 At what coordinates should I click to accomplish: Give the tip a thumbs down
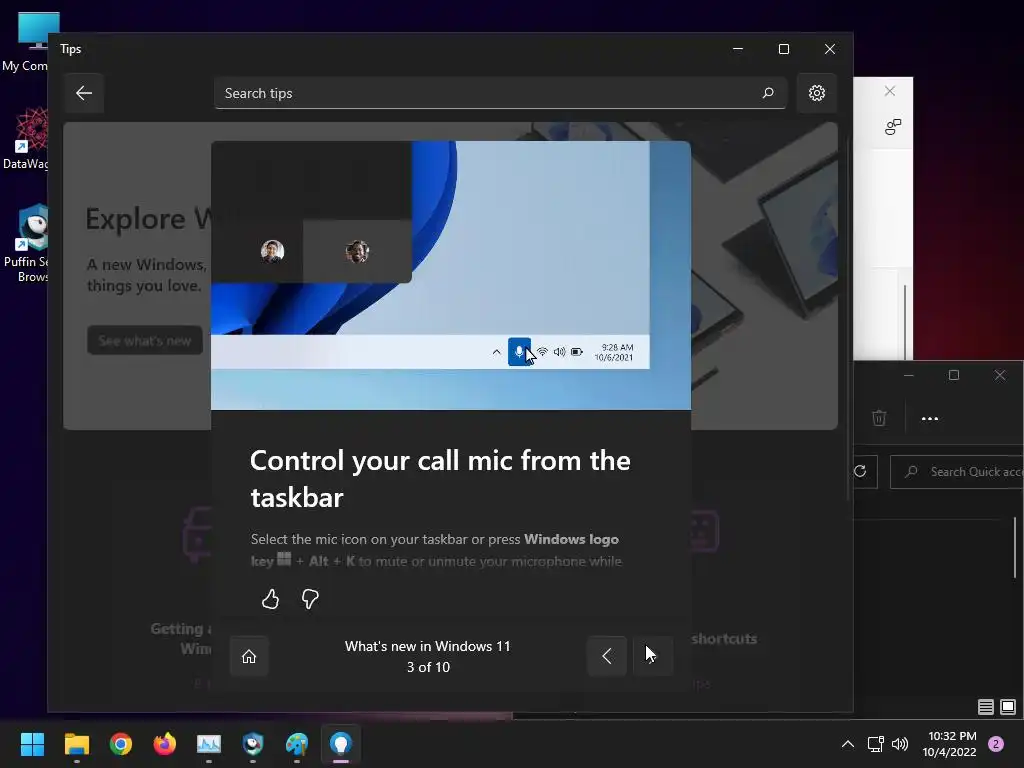point(310,598)
